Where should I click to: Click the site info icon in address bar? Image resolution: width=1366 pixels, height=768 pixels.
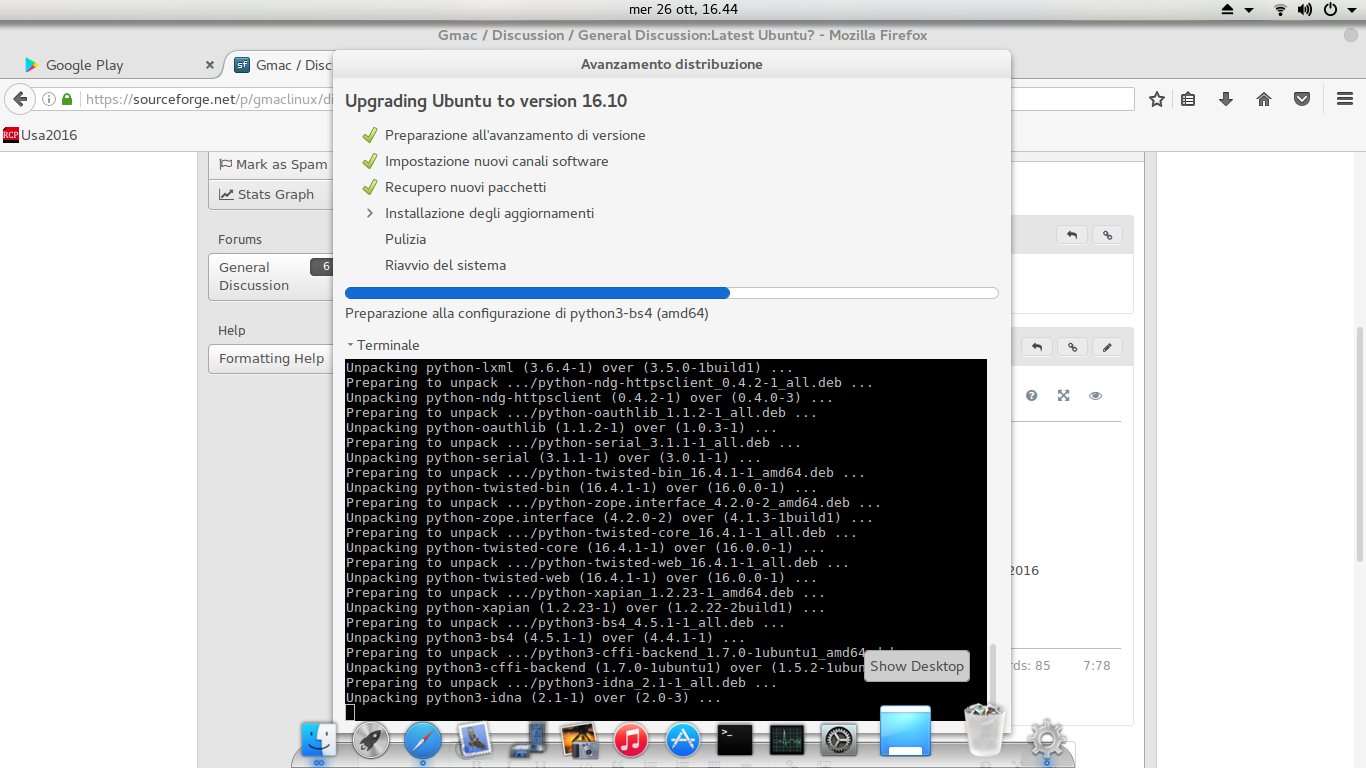(x=48, y=99)
